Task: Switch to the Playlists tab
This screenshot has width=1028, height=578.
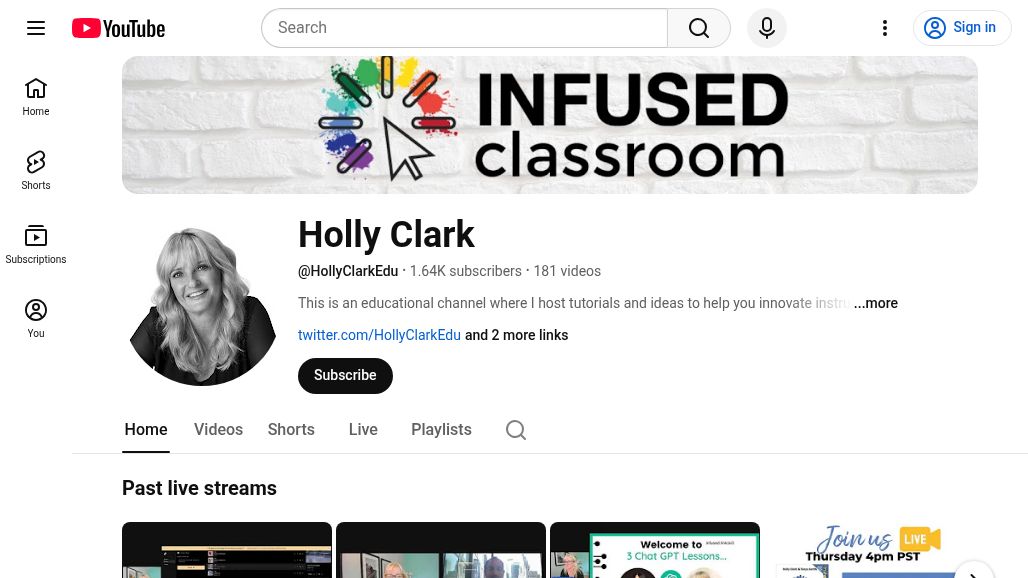Action: [441, 429]
